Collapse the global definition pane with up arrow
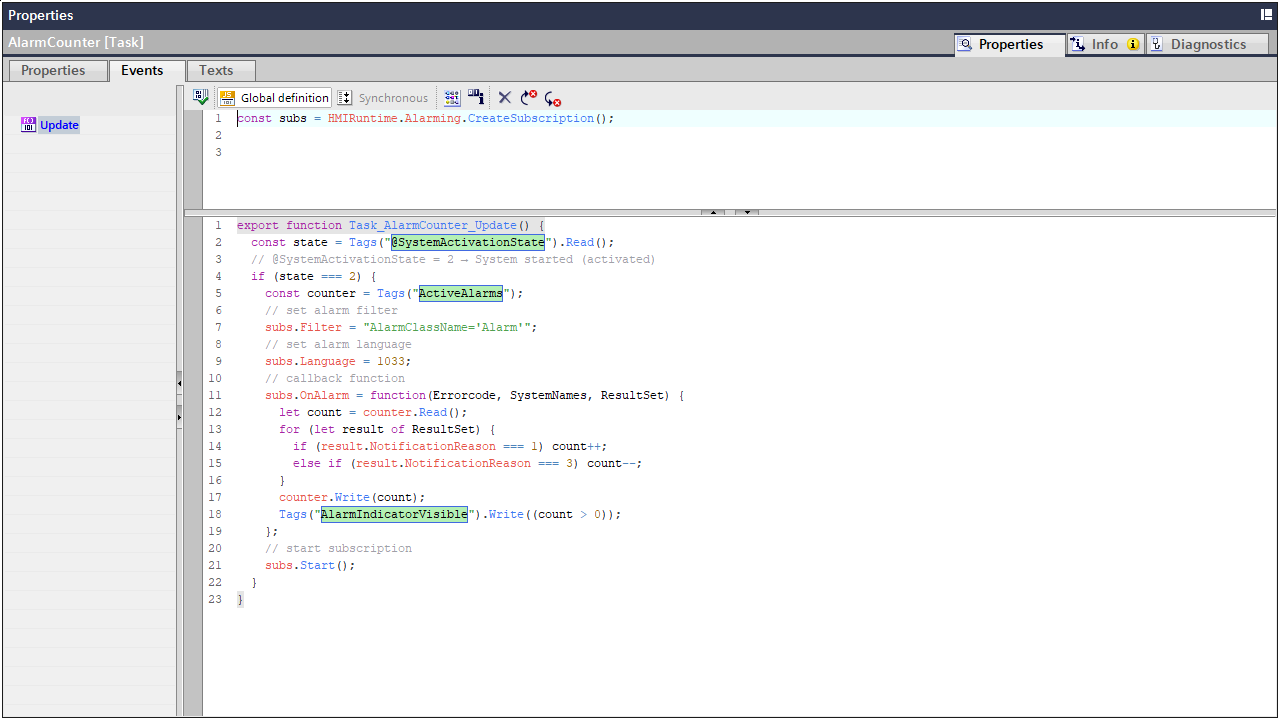 713,212
